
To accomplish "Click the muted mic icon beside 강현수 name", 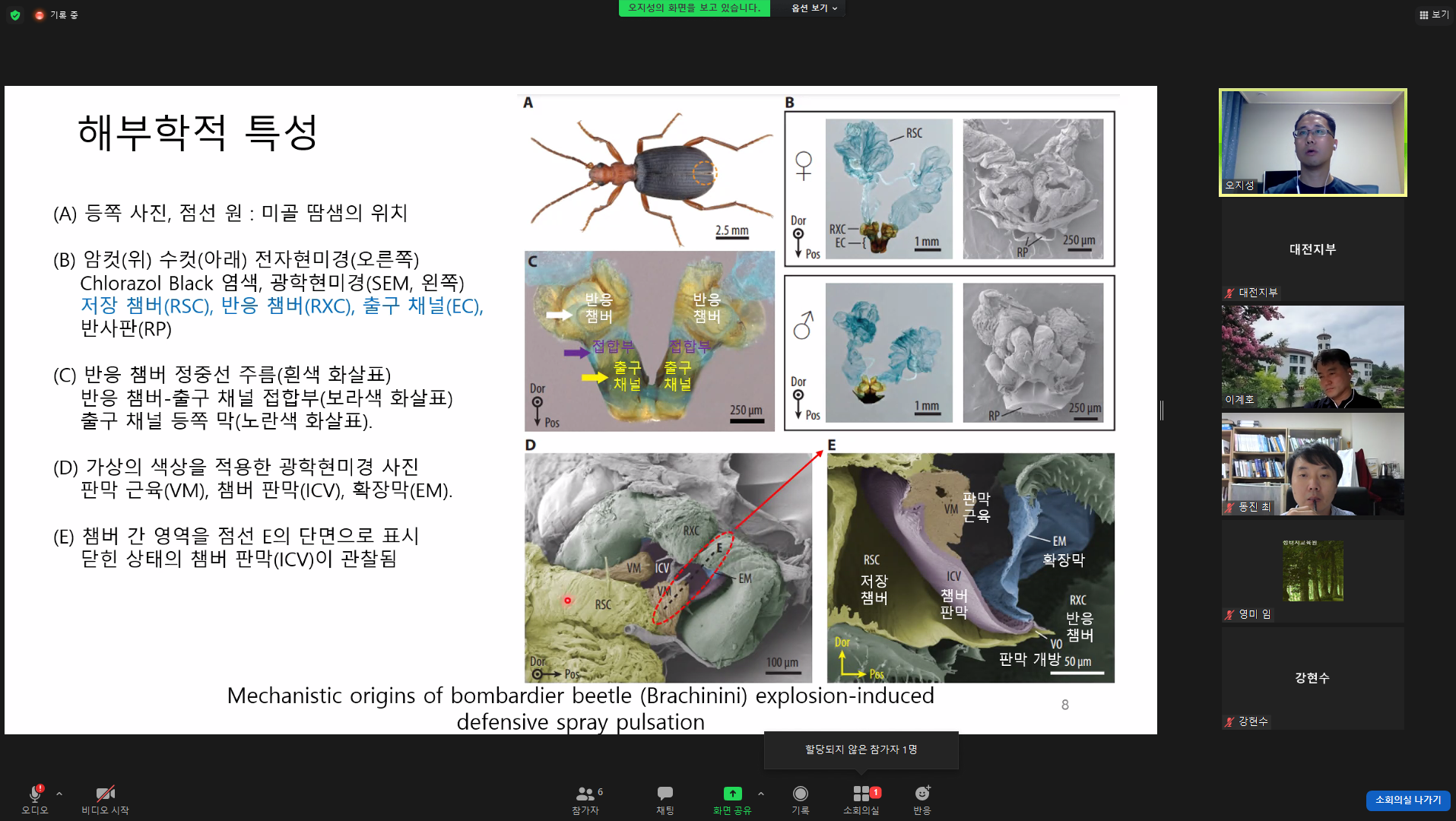I will point(1229,721).
